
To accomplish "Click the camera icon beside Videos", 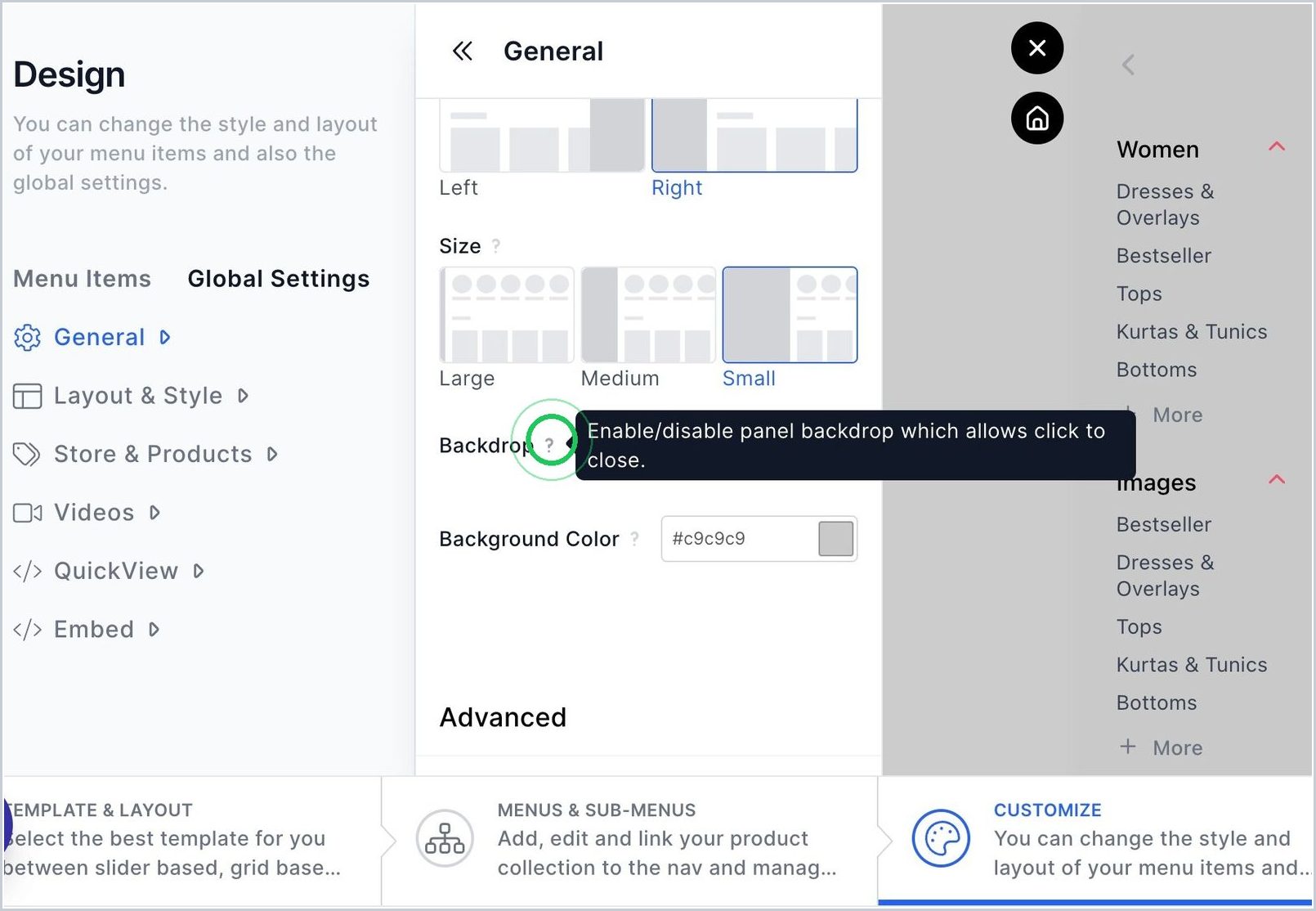I will pyautogui.click(x=27, y=513).
